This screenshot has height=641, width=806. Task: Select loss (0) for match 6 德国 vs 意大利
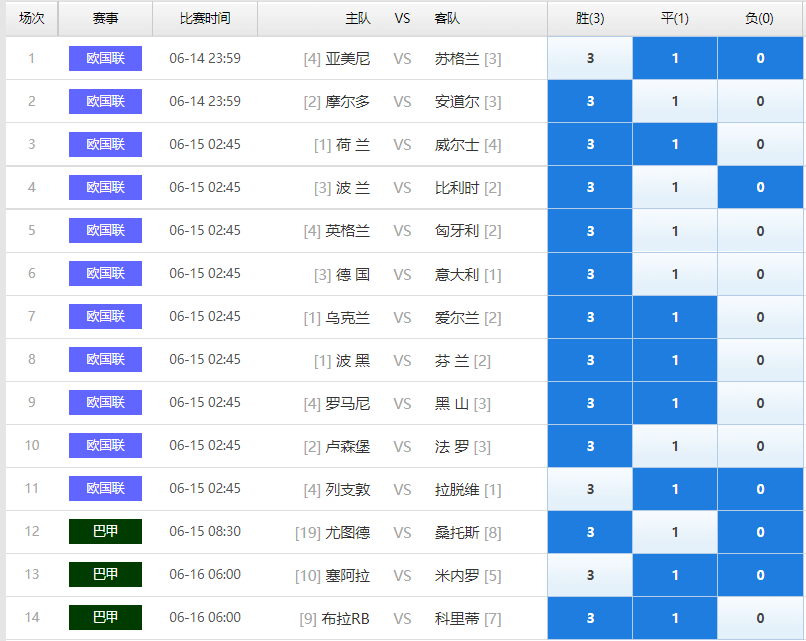pos(760,274)
